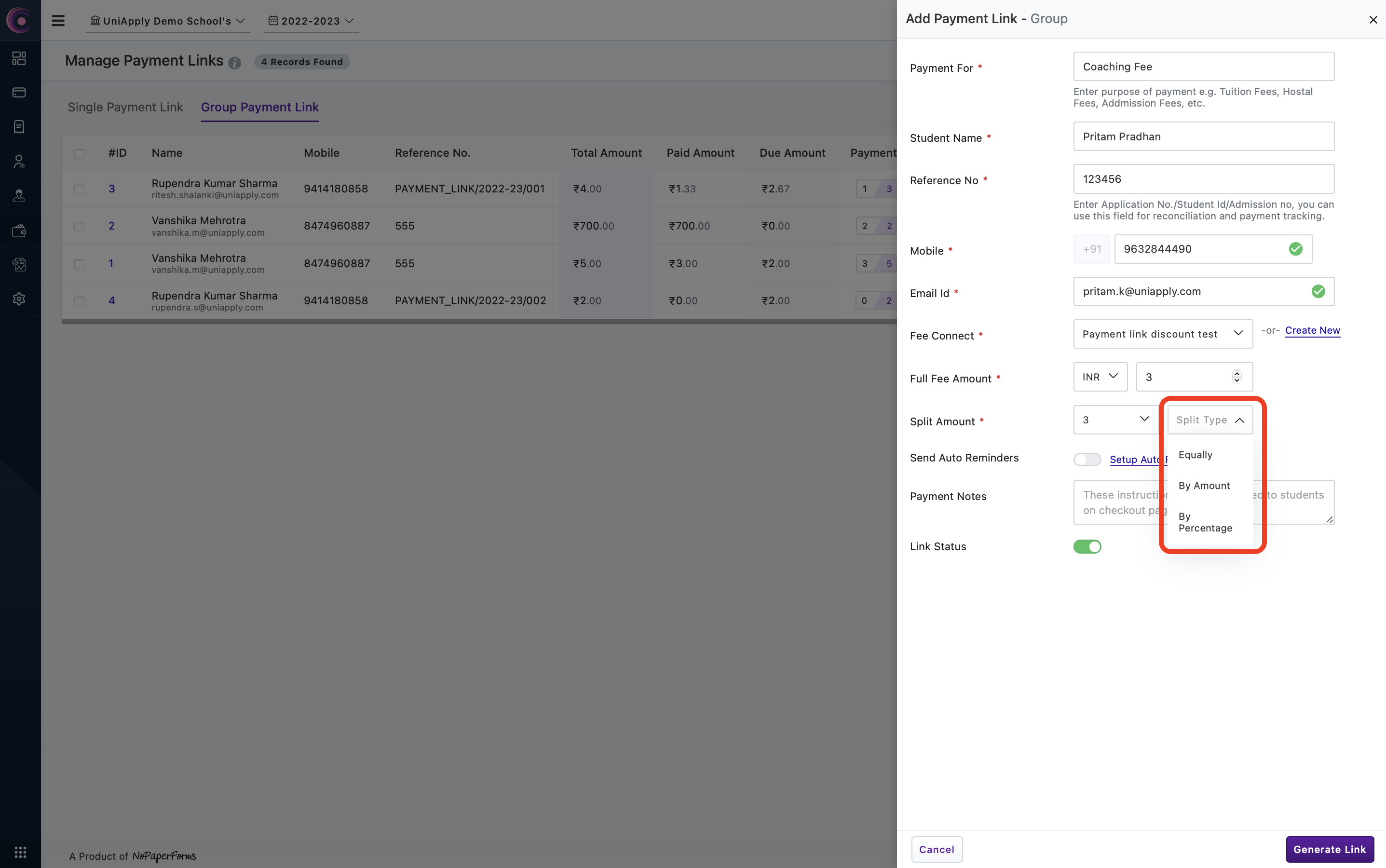Click the Reference No input field

point(1203,179)
